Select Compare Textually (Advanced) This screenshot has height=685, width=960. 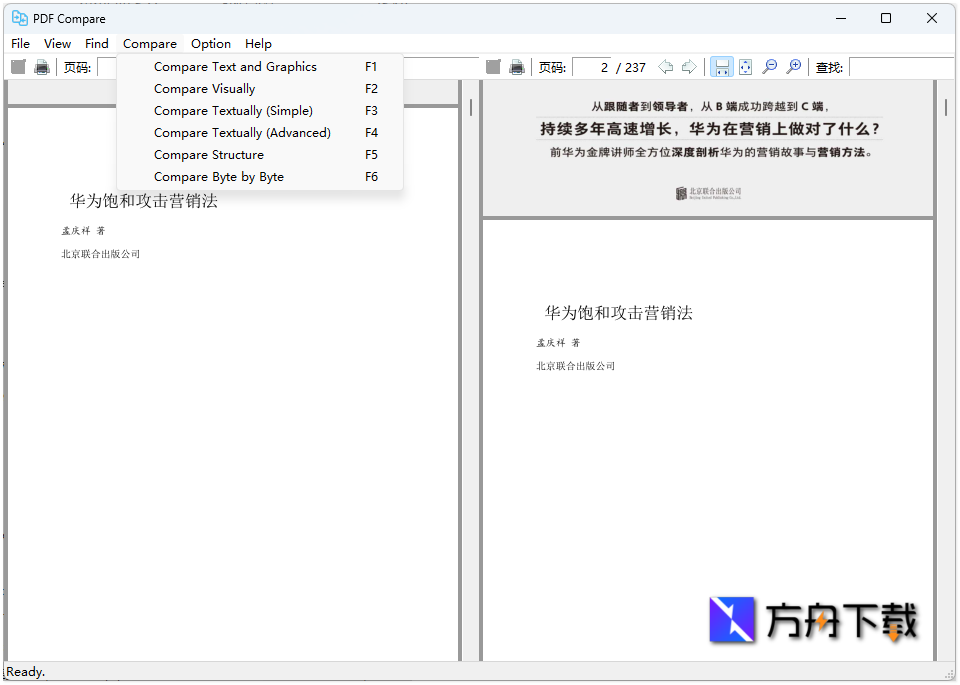[260, 133]
